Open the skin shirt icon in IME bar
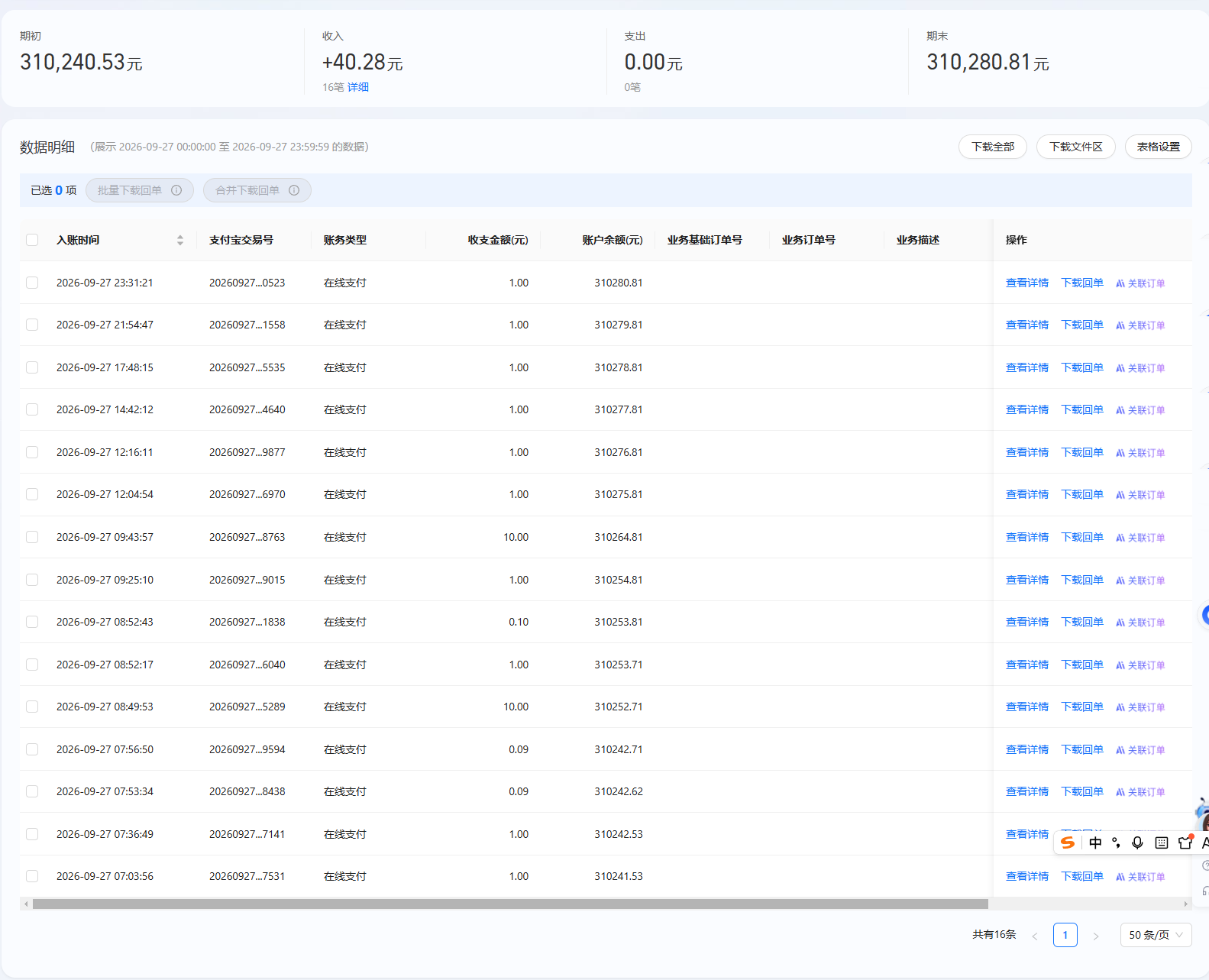Image resolution: width=1209 pixels, height=980 pixels. [x=1185, y=843]
